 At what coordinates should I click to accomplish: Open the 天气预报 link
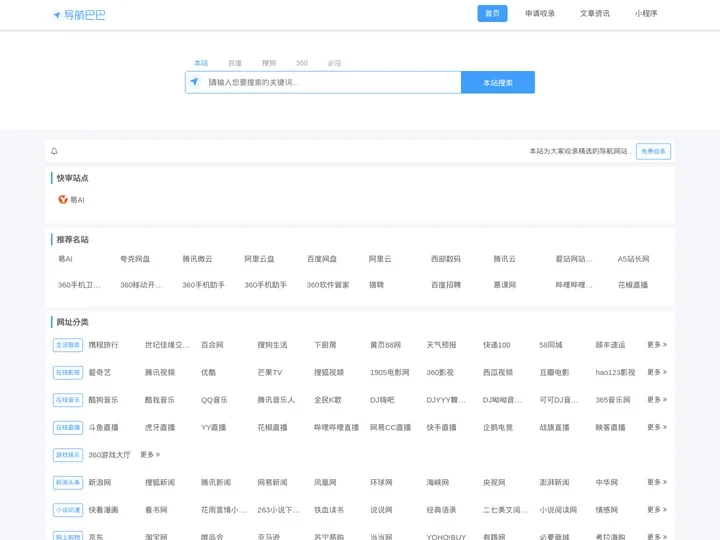[x=441, y=345]
